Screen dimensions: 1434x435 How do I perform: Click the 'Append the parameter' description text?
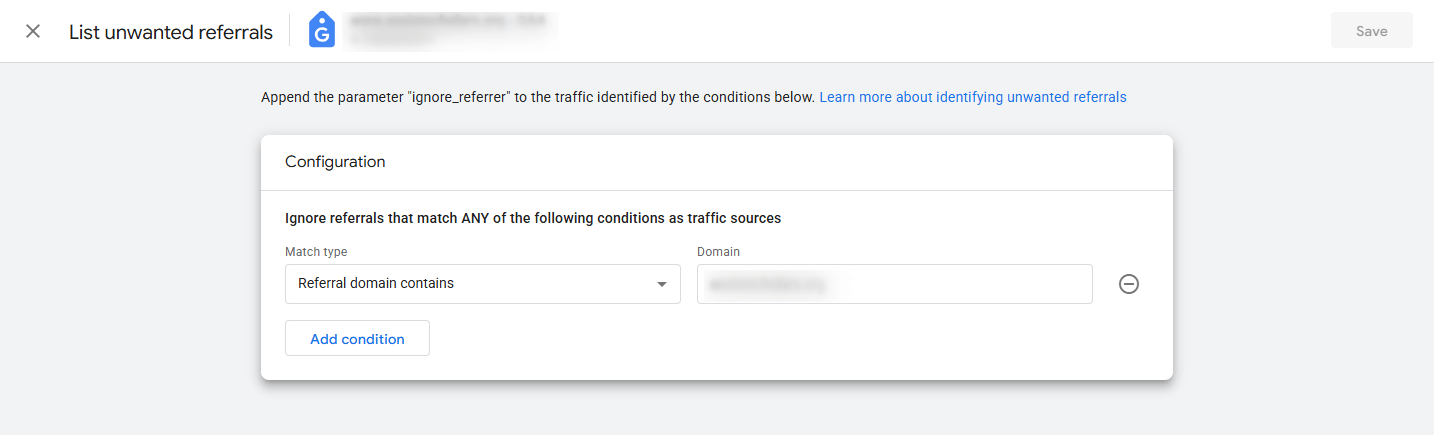pos(537,97)
